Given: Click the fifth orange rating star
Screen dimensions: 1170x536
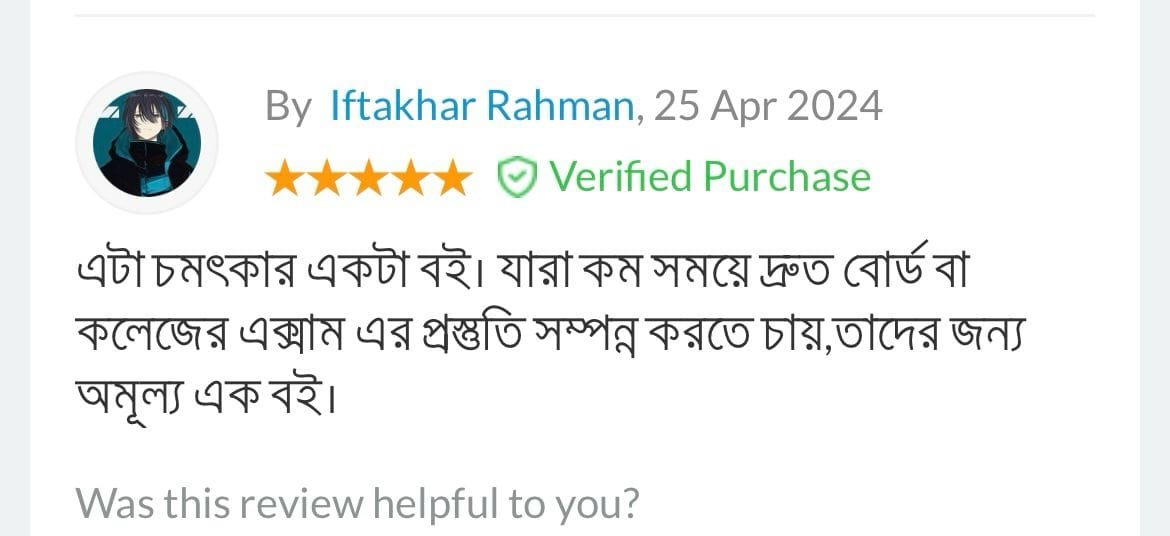Looking at the screenshot, I should (x=449, y=179).
